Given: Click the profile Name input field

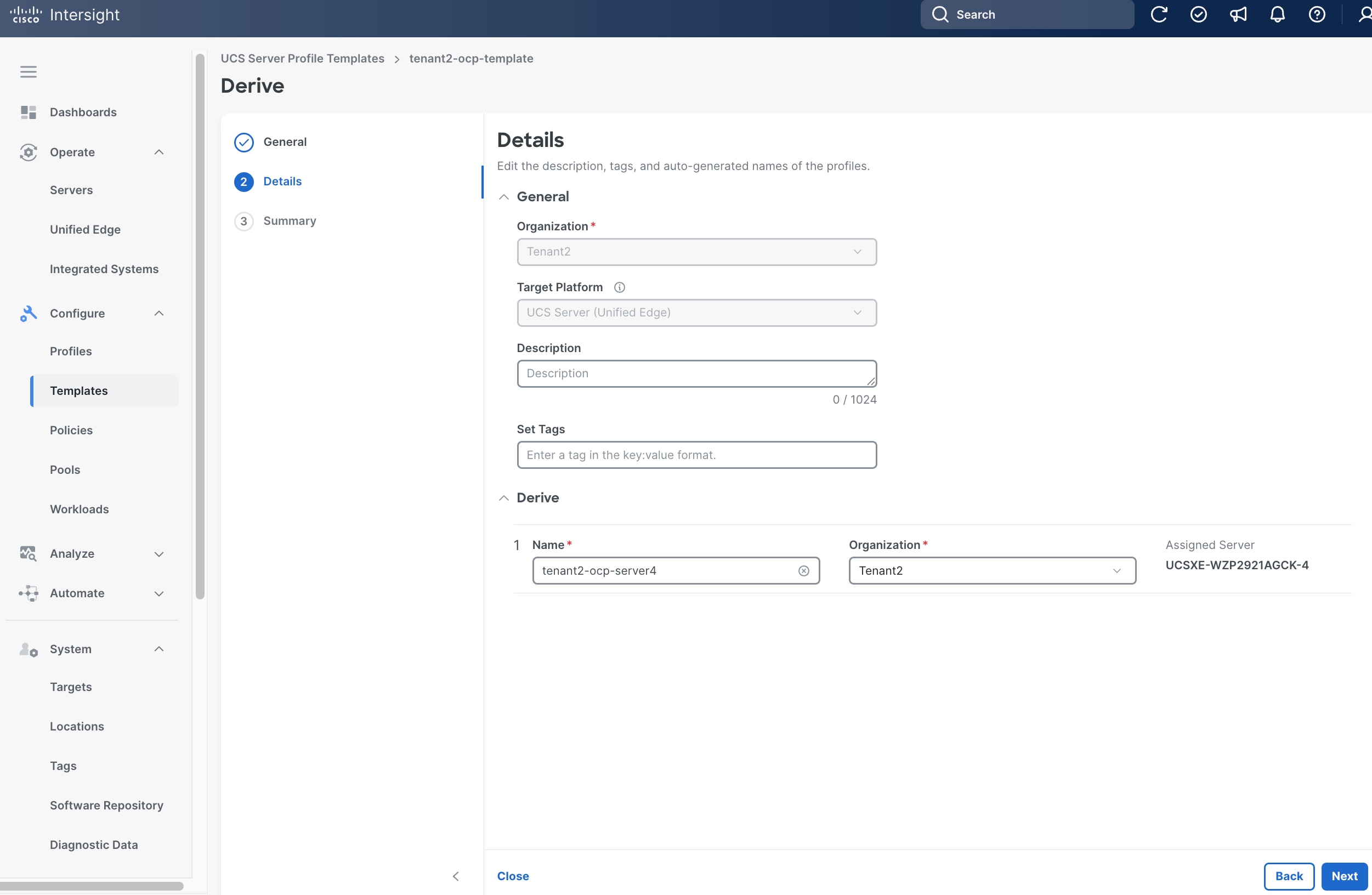Looking at the screenshot, I should (x=676, y=571).
